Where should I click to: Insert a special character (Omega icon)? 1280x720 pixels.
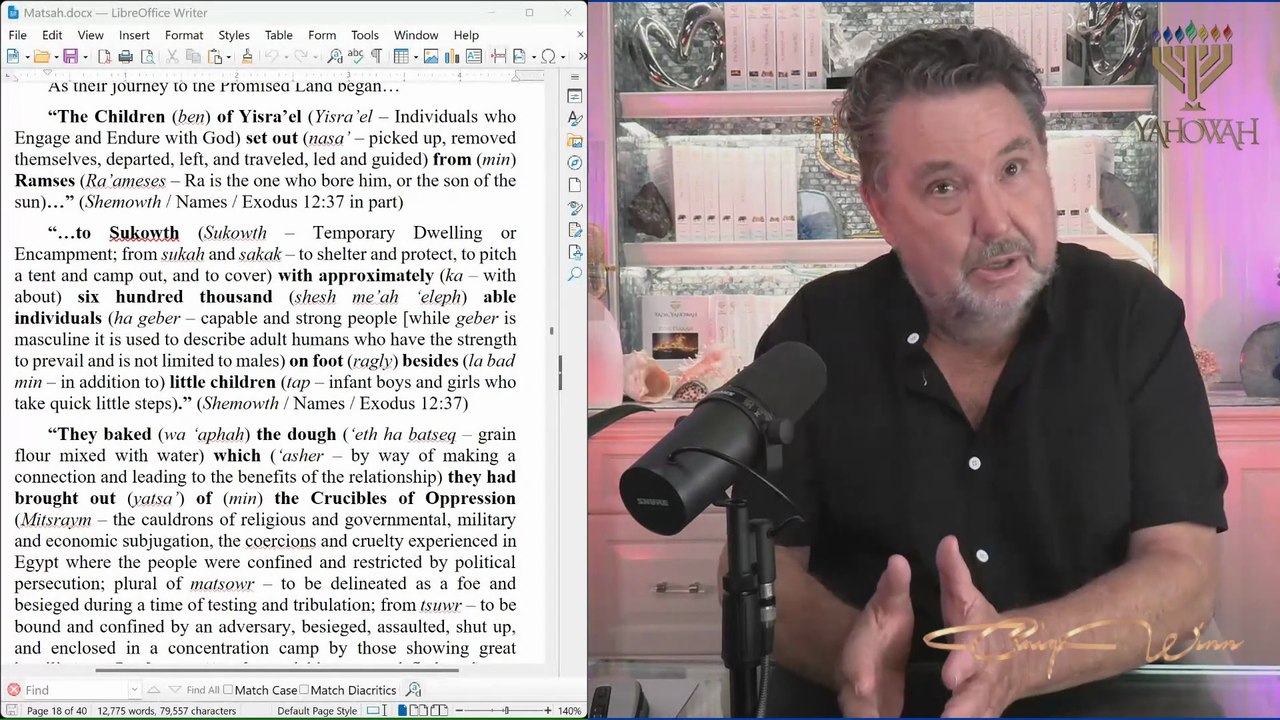(x=548, y=57)
